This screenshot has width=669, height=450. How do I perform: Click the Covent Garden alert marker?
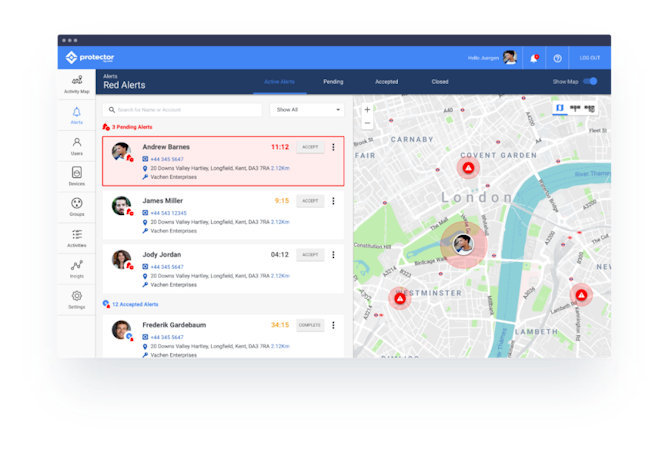[x=468, y=168]
